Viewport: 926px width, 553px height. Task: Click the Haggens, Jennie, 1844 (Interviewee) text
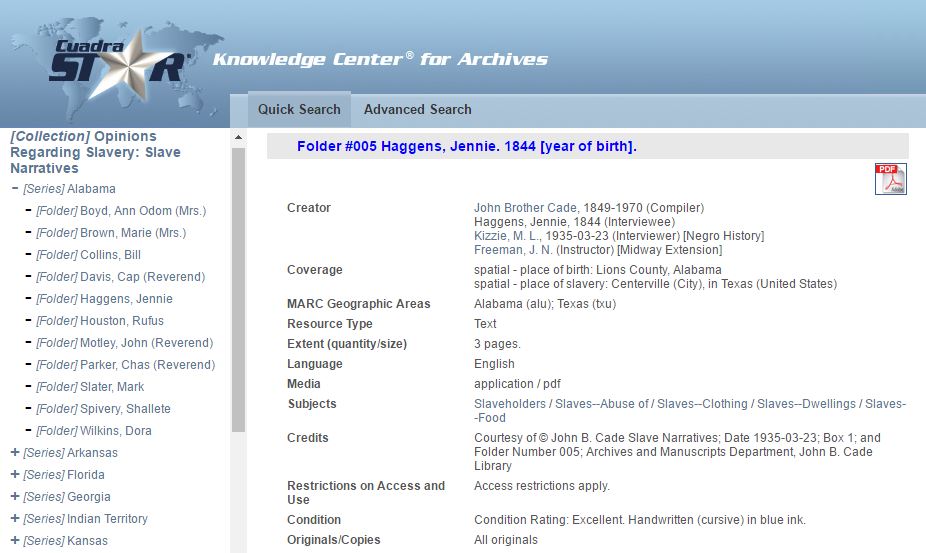[x=574, y=222]
